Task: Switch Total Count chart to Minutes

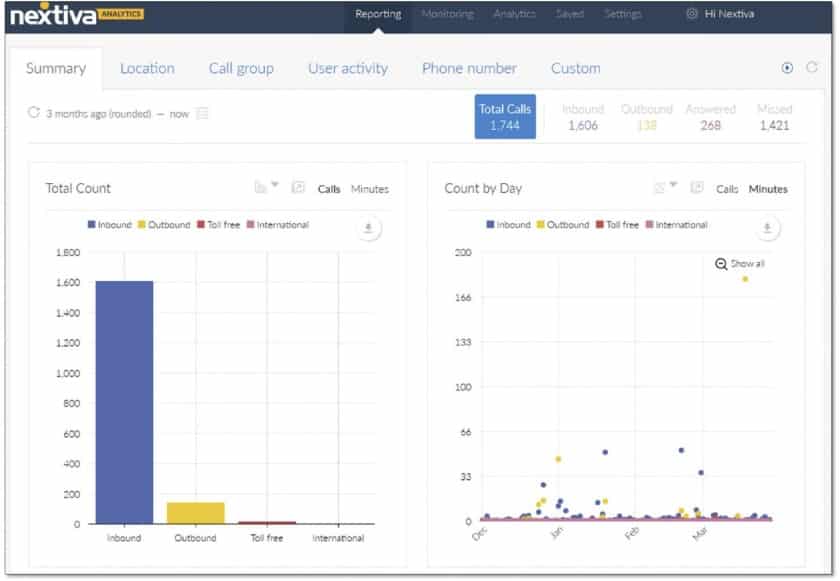Action: coord(371,188)
